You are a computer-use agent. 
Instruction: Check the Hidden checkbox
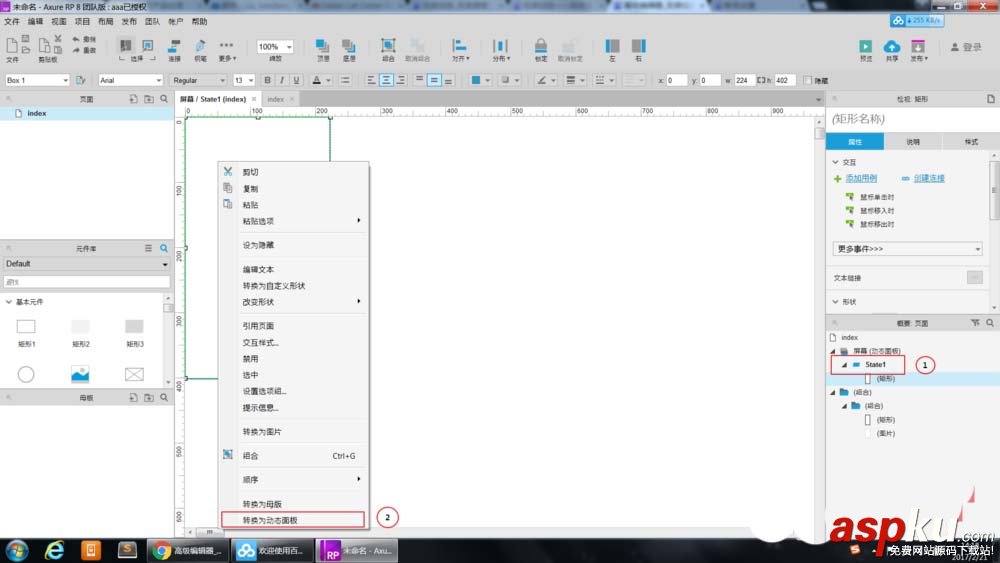click(x=807, y=80)
